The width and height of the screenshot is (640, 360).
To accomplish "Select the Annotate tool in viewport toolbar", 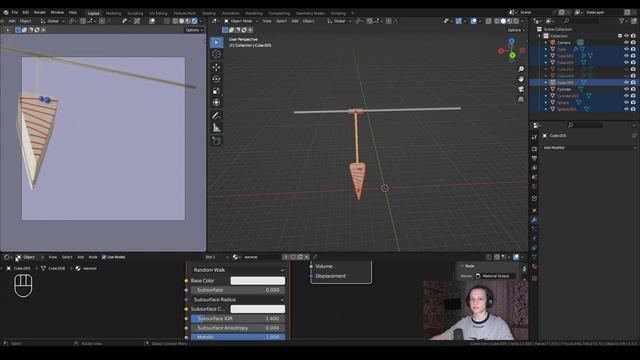I will tap(216, 116).
